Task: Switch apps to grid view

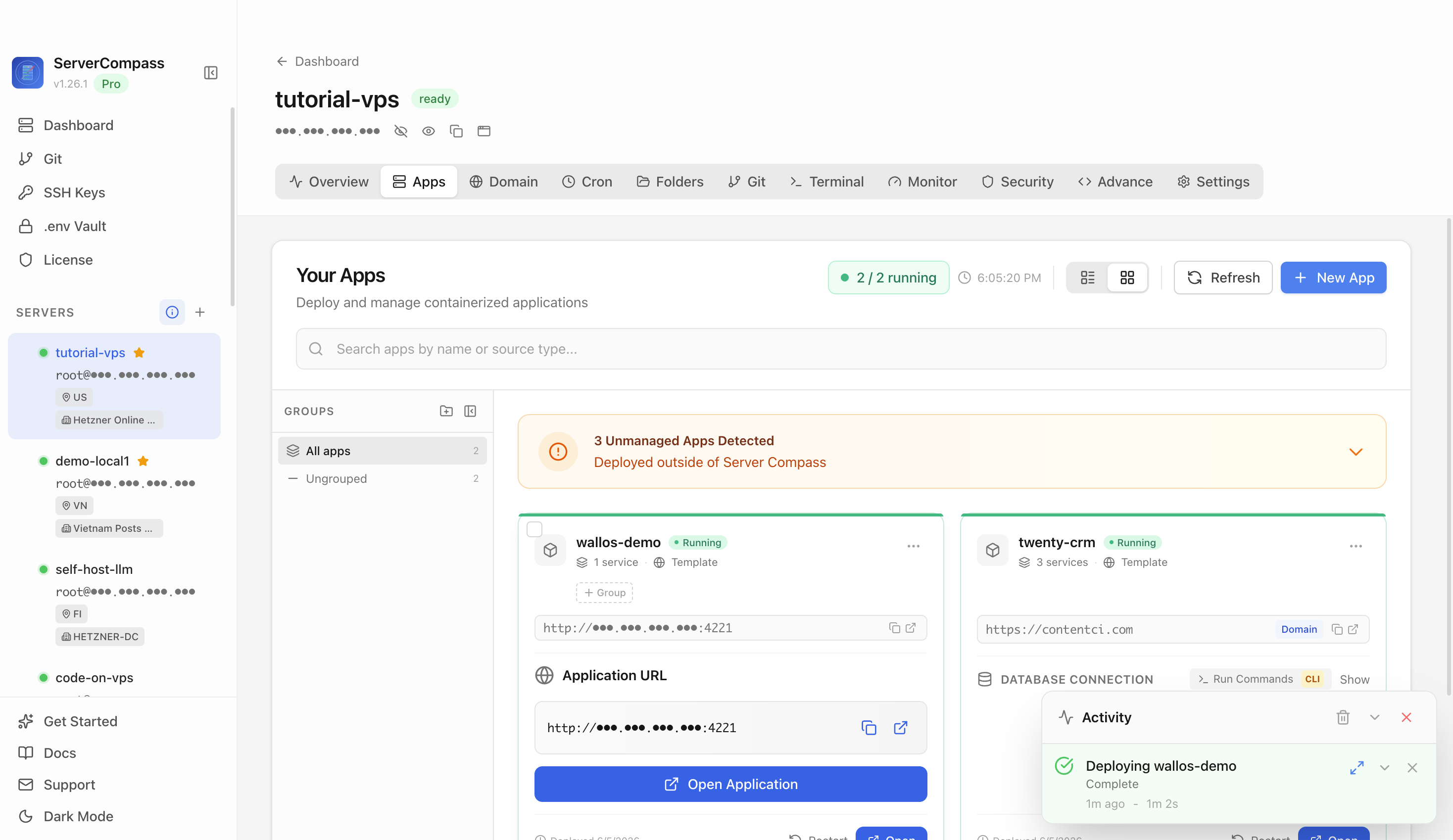Action: click(1127, 278)
